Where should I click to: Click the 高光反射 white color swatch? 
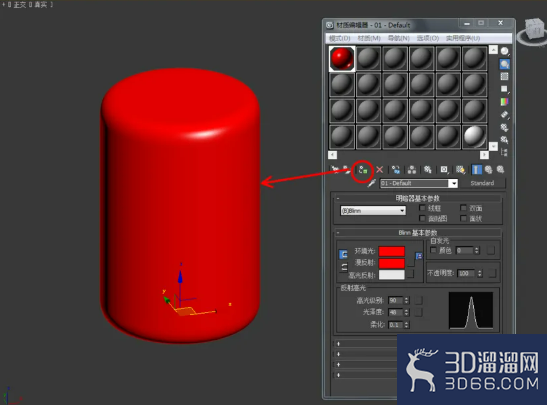click(x=392, y=275)
